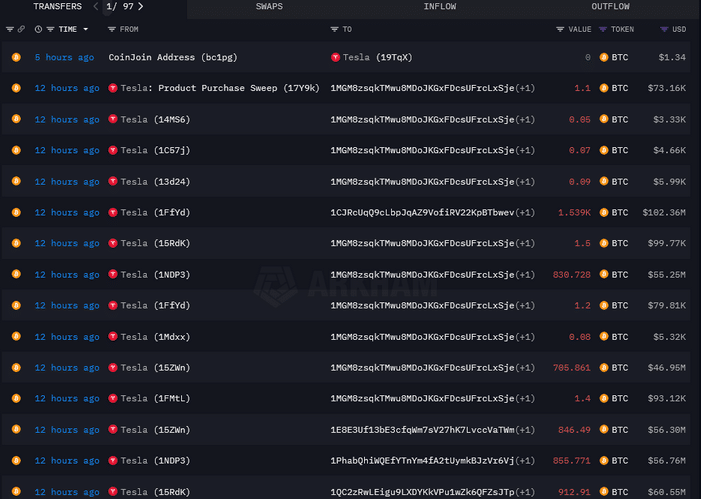The height and width of the screenshot is (499, 701).
Task: Open recipient 1CJRcUqQ9cLbpJqAZ9VofiRV22KpBTbwev address
Action: pyautogui.click(x=422, y=212)
